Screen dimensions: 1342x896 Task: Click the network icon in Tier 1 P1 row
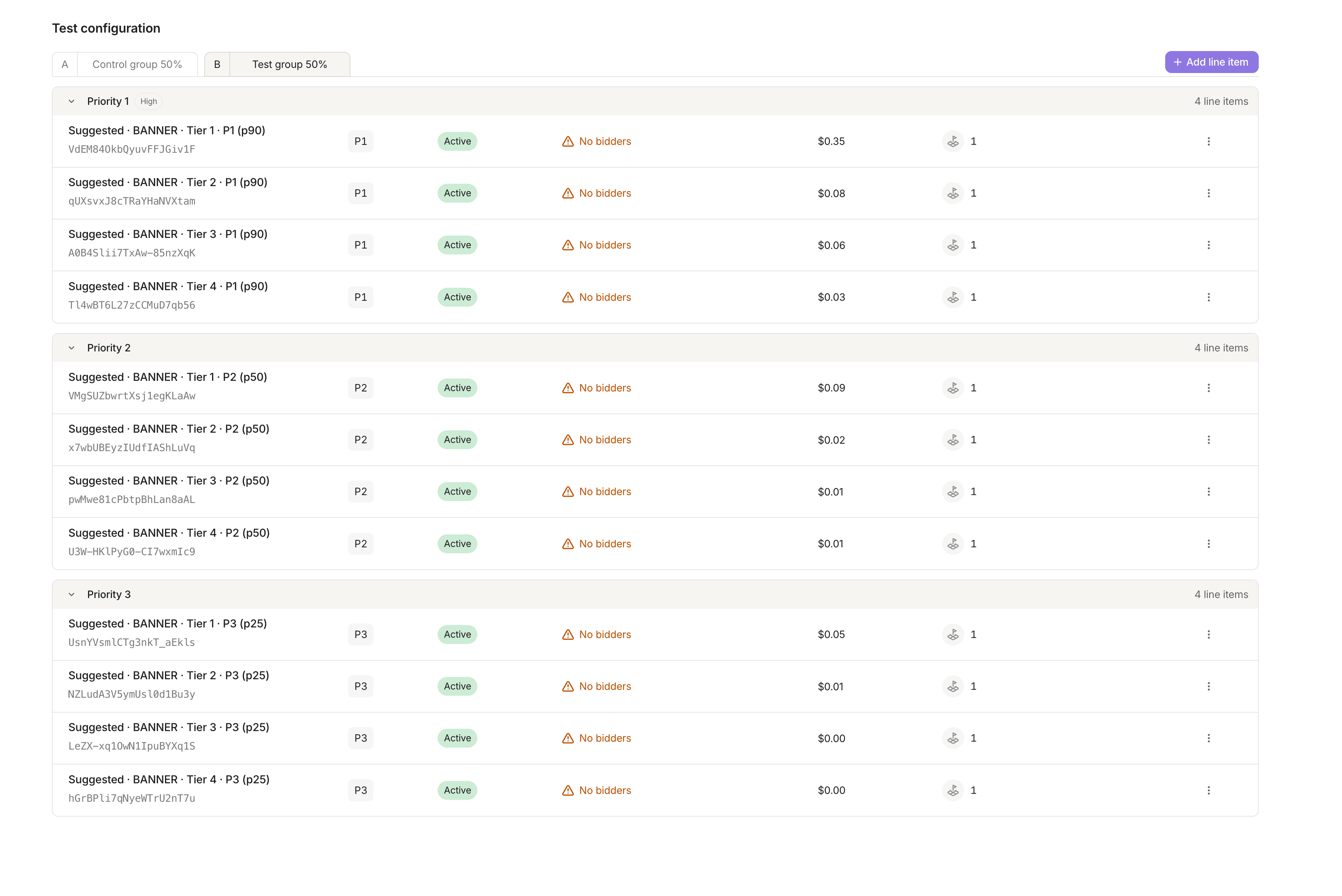click(x=953, y=141)
